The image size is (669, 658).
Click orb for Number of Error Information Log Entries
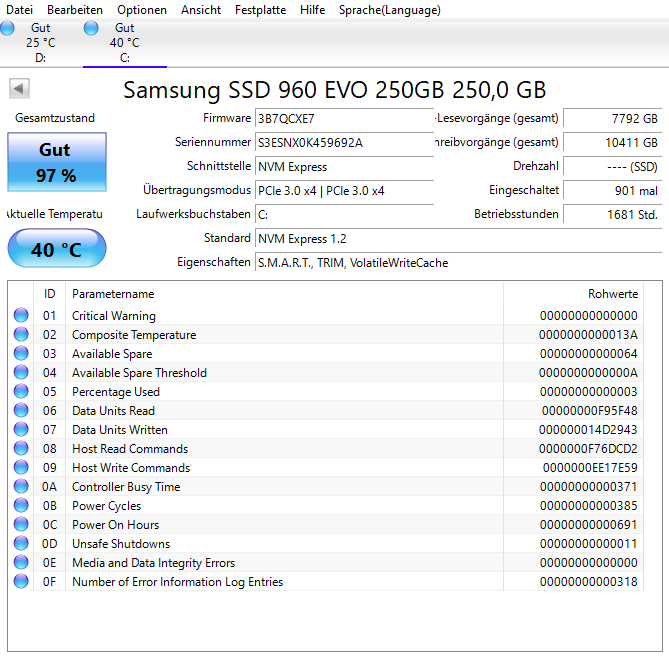coord(21,581)
